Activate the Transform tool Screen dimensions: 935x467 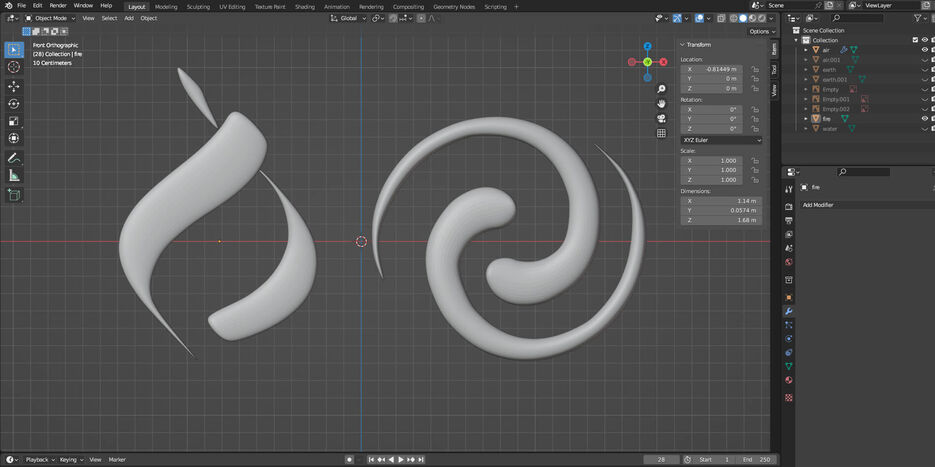pos(14,138)
